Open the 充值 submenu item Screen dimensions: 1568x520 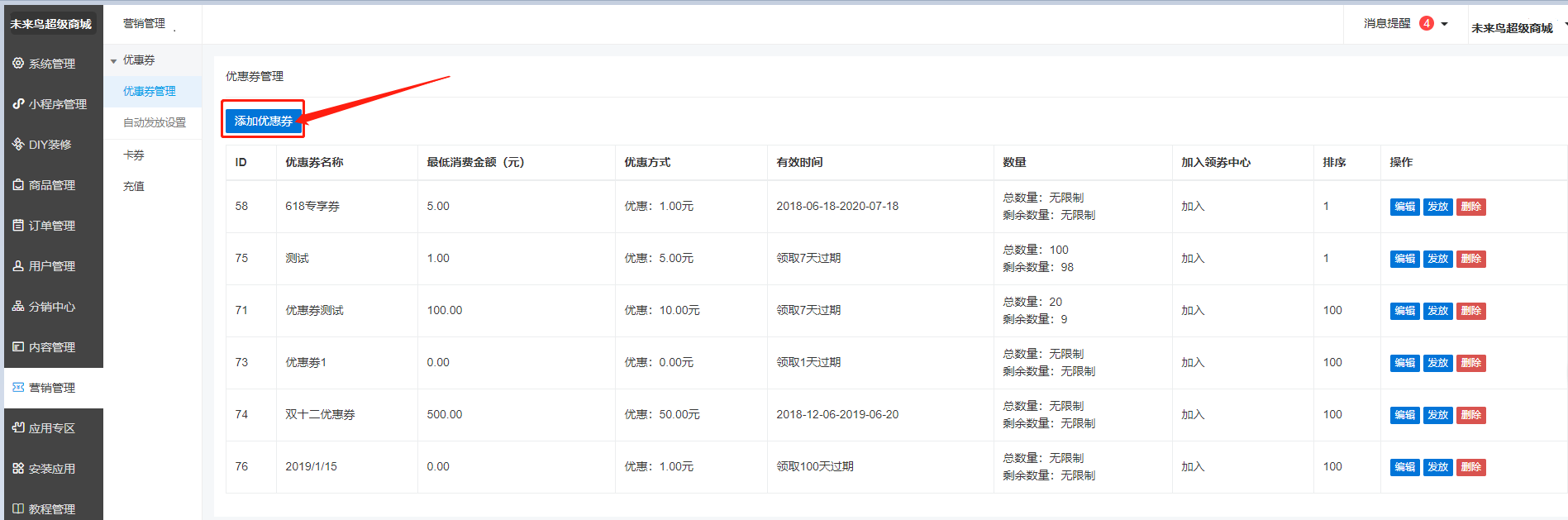click(x=134, y=186)
